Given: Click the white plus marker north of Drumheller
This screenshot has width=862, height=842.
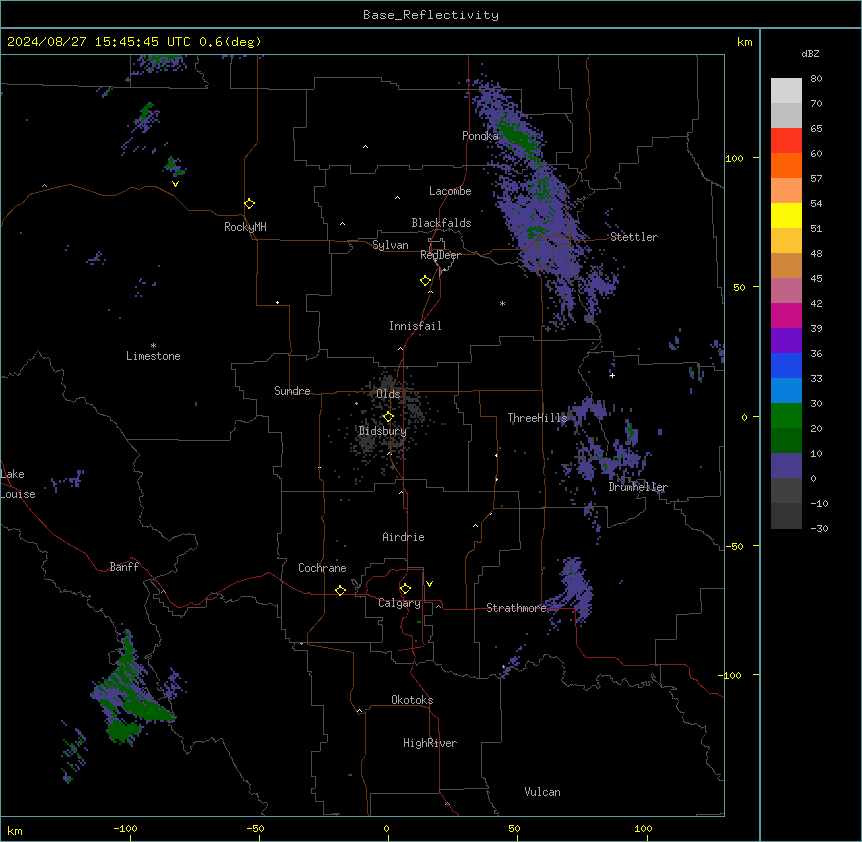Looking at the screenshot, I should (612, 375).
